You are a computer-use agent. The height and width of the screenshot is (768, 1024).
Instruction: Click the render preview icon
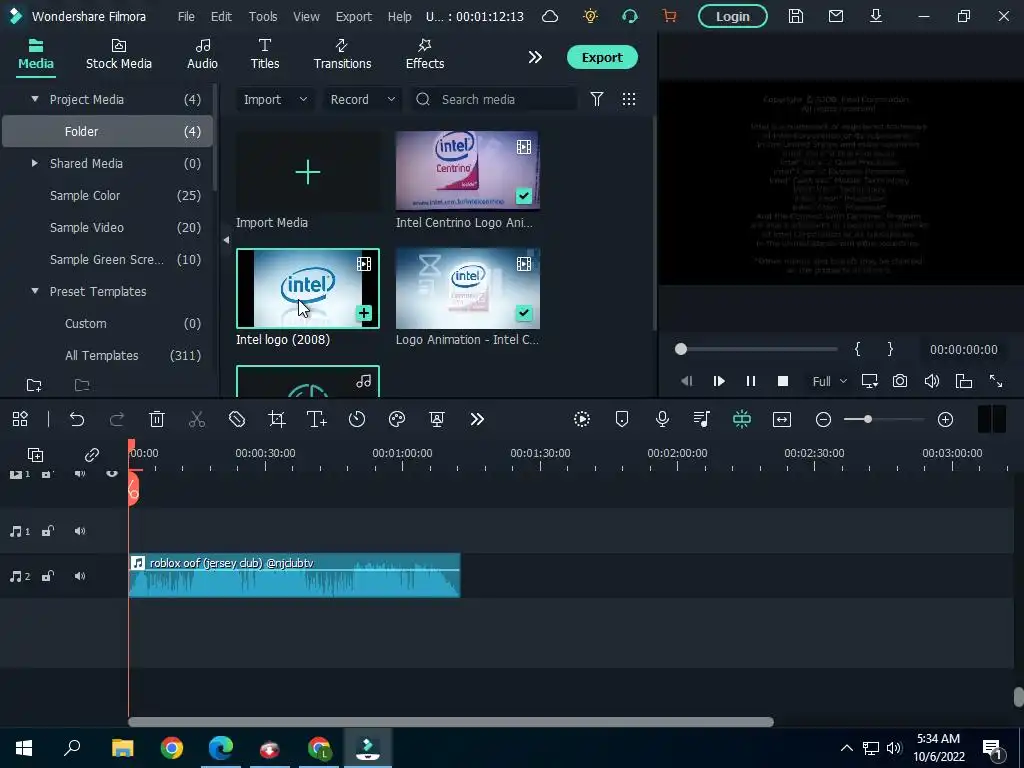point(582,419)
